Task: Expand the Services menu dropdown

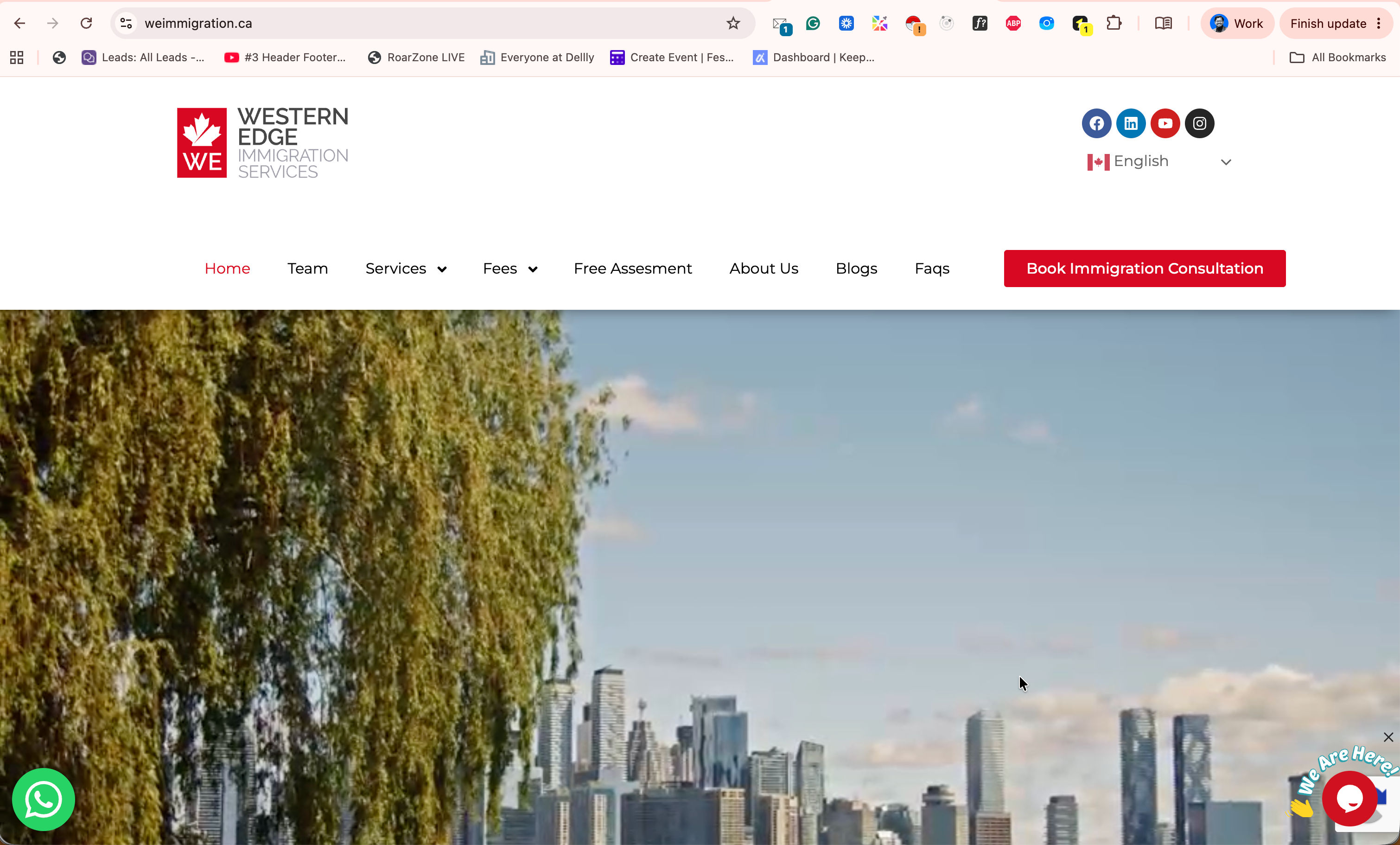Action: tap(406, 269)
